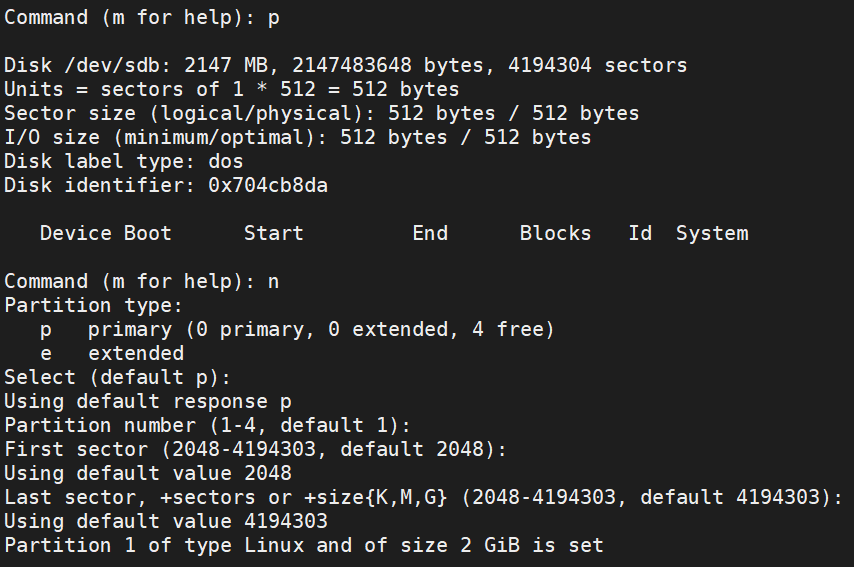Click the 'Select (default p):' prompt
The image size is (854, 567).
(x=117, y=377)
